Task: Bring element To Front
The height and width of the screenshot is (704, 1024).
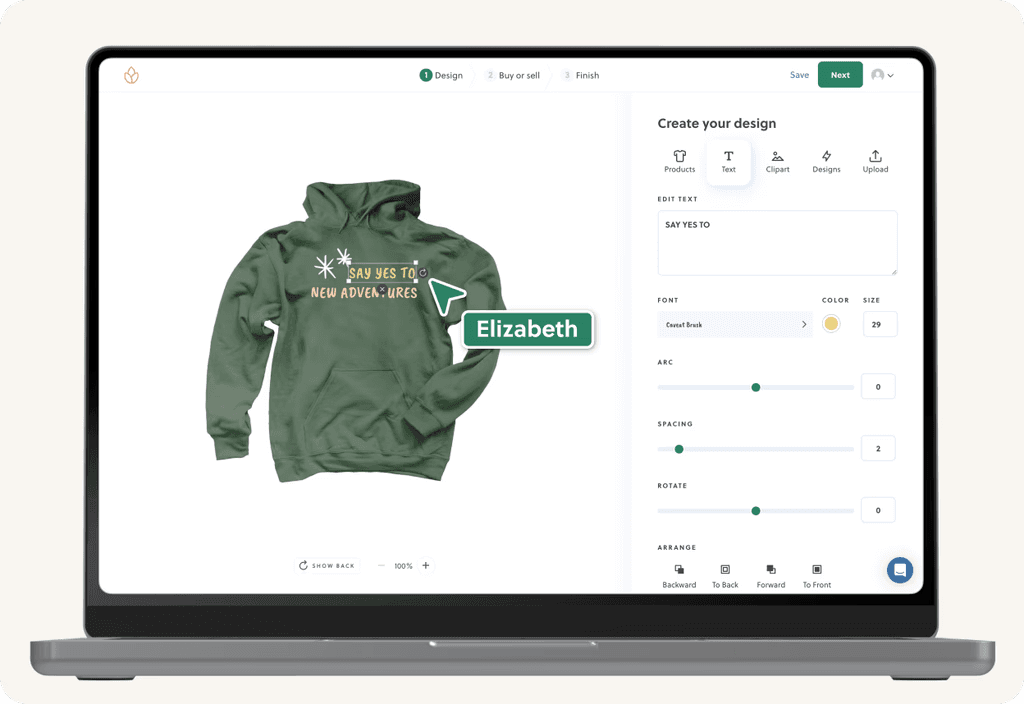Action: point(817,576)
